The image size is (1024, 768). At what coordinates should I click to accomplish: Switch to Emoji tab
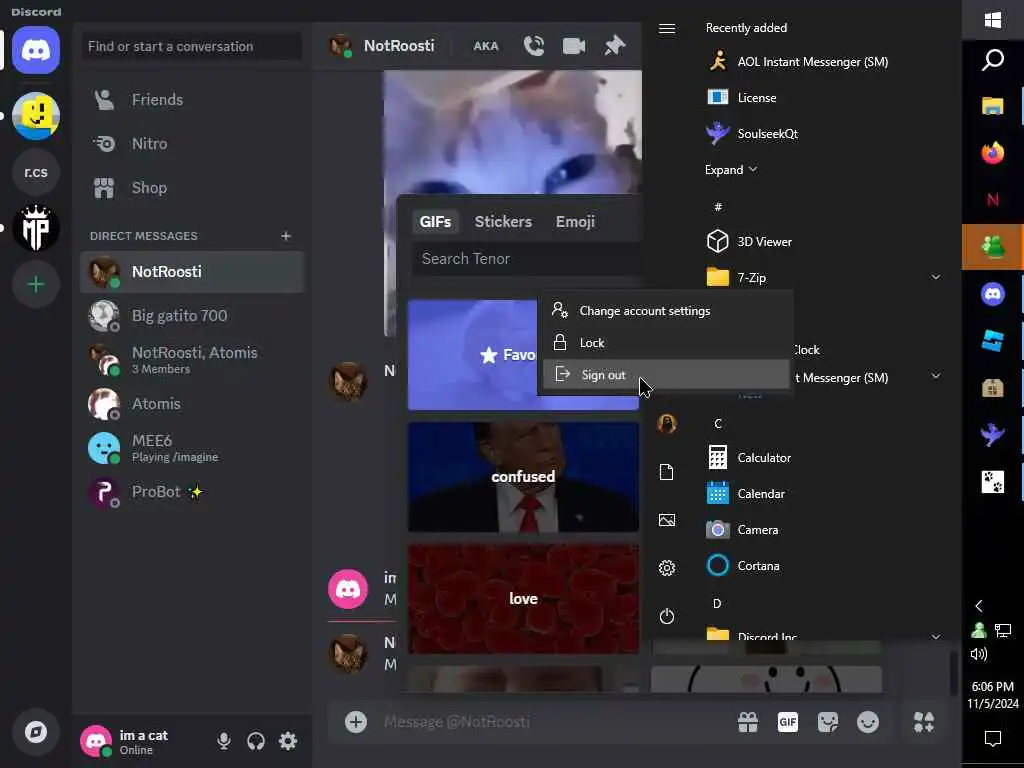(575, 221)
